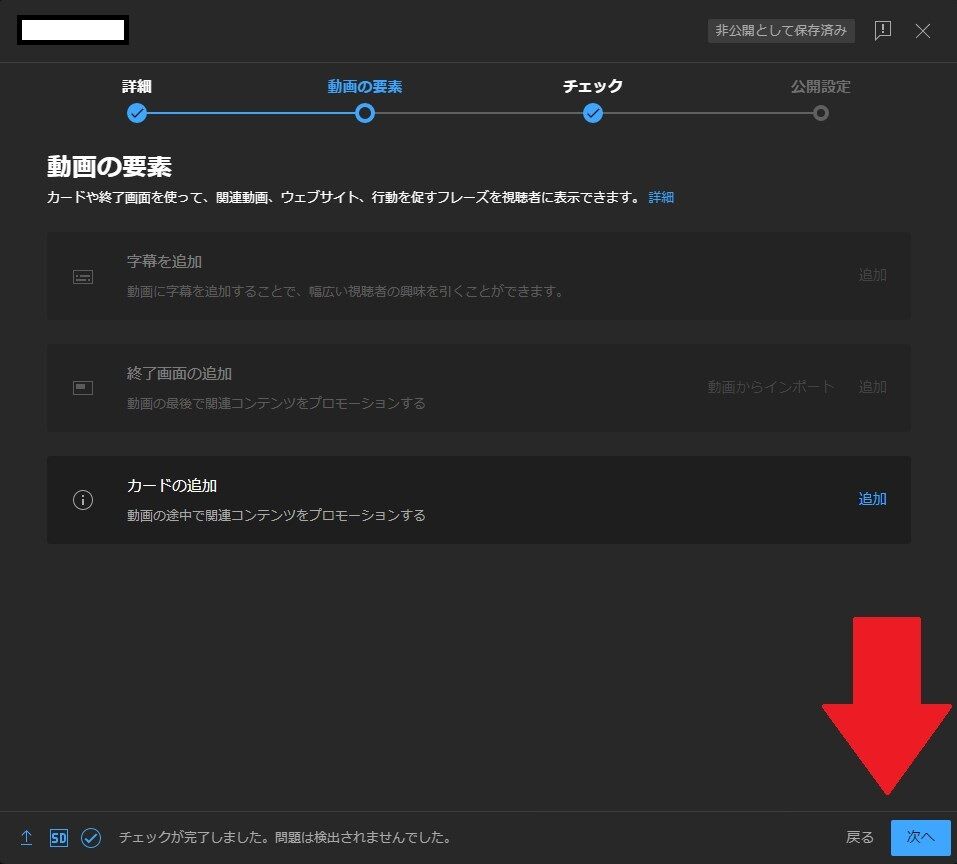Click 追加 in the カードの追加 row

point(872,499)
